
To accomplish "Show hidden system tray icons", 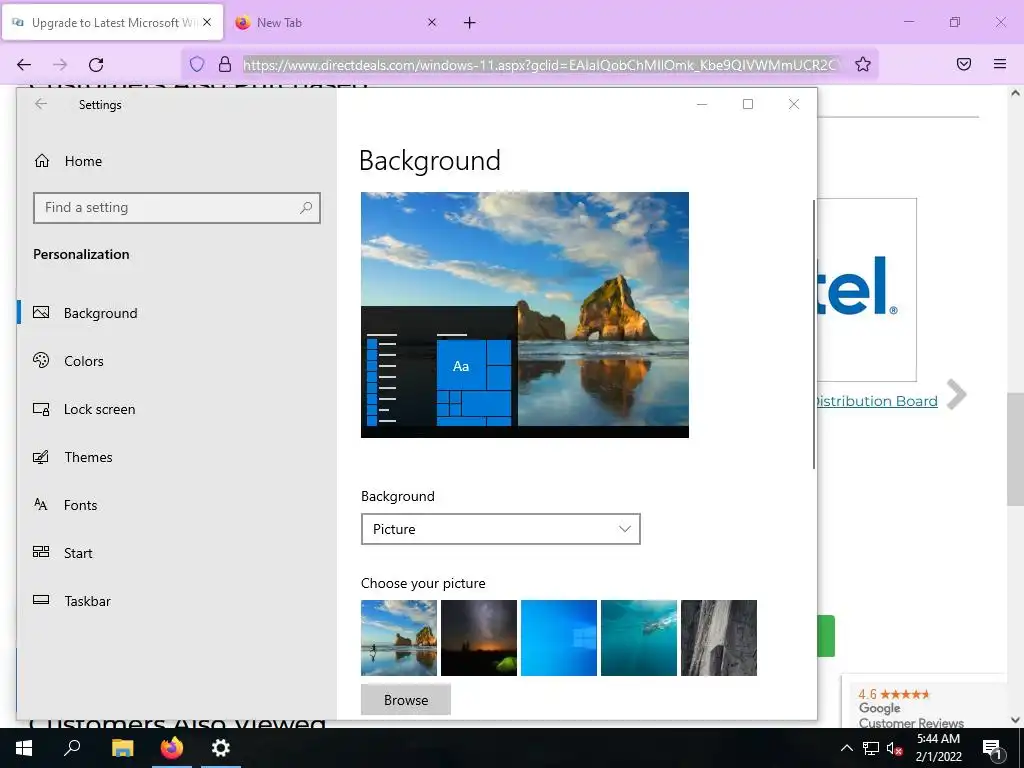I will (x=846, y=748).
